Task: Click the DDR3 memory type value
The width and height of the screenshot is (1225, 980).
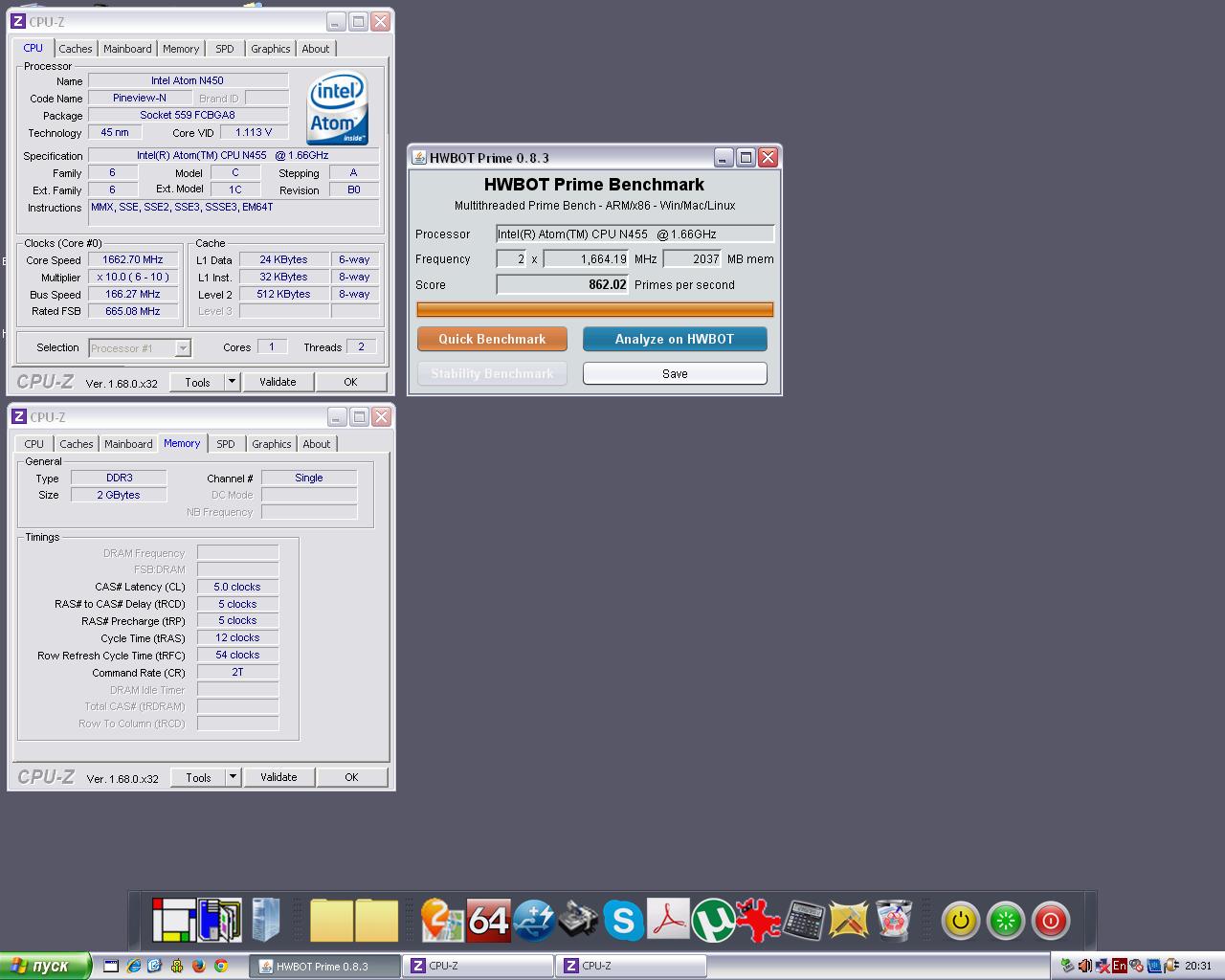Action: [120, 478]
